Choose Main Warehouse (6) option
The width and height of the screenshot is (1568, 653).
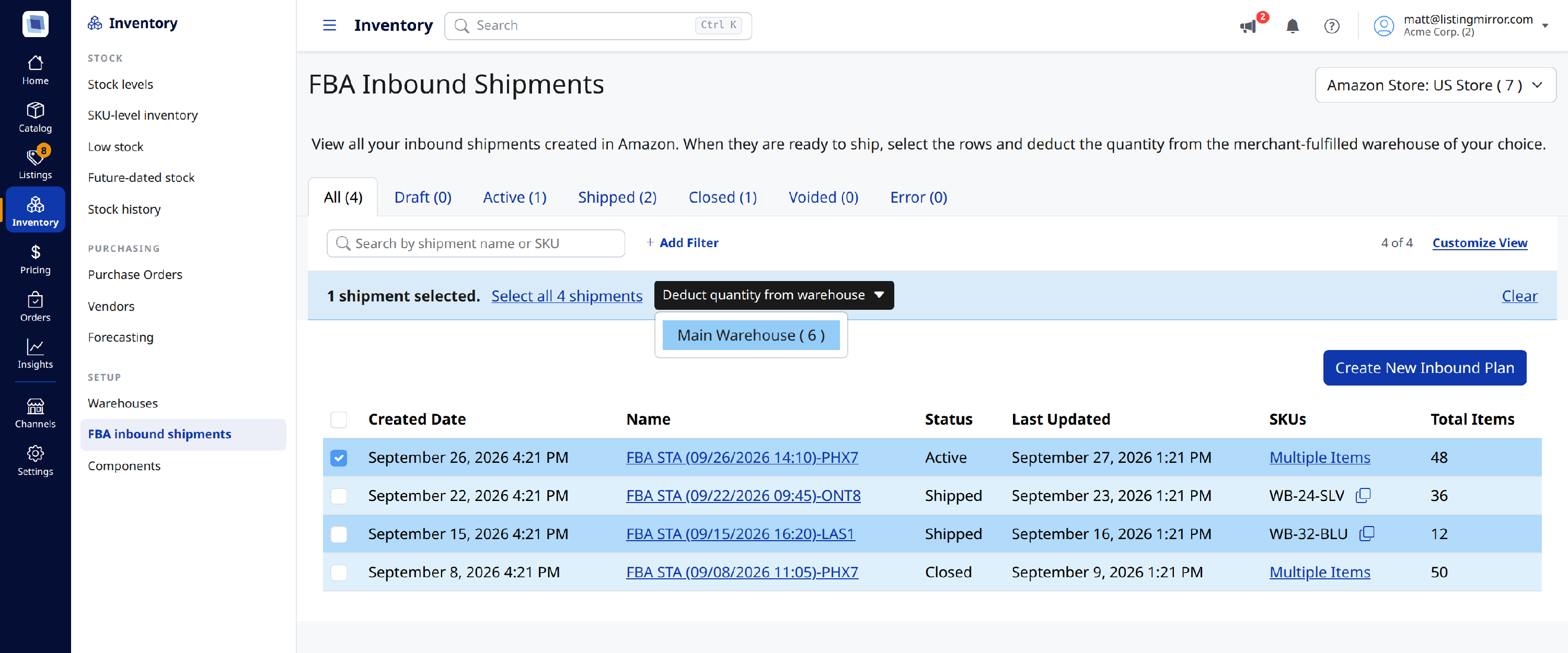coord(751,335)
